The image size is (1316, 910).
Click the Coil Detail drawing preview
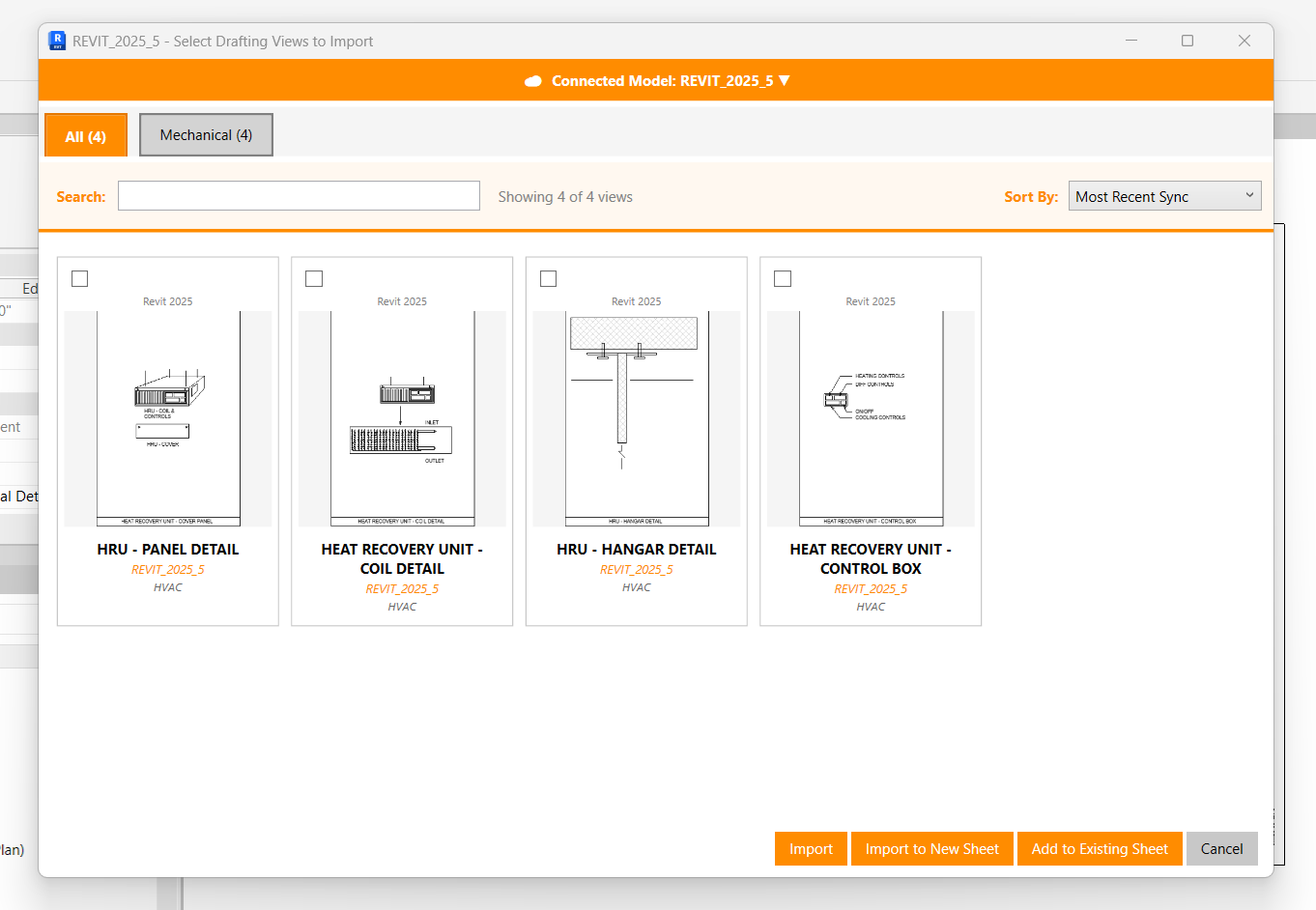click(x=402, y=418)
